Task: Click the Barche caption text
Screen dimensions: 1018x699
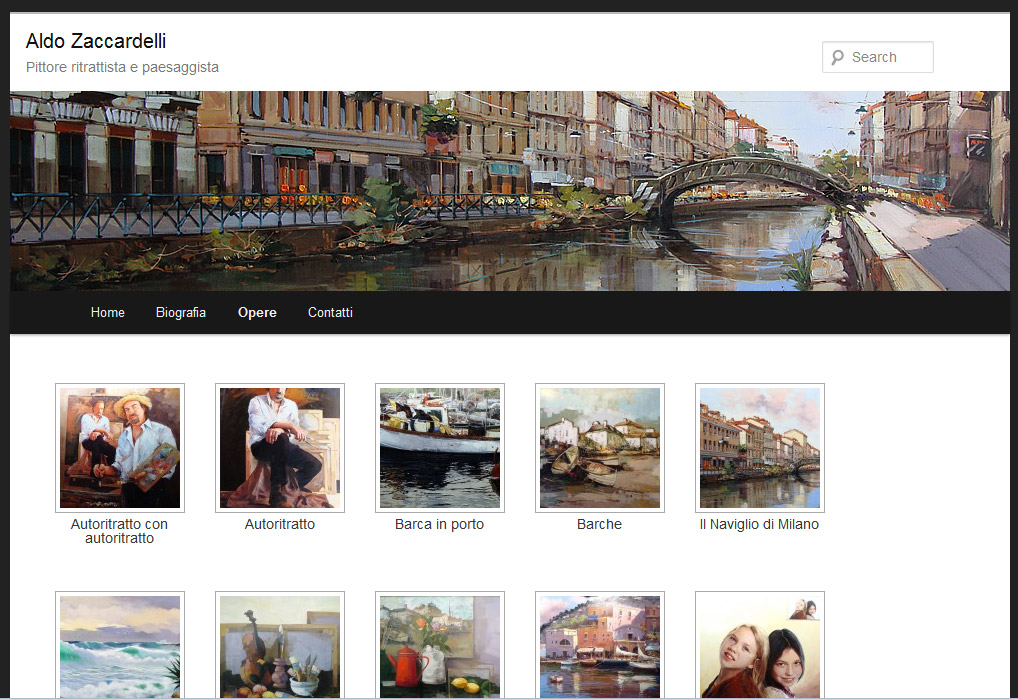Action: click(599, 524)
